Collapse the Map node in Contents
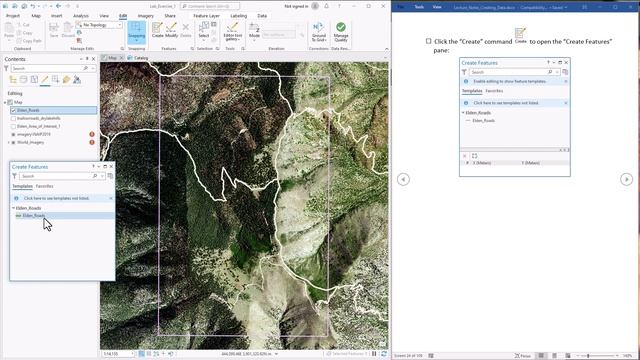Screen dimensions: 640x360 point(5,102)
